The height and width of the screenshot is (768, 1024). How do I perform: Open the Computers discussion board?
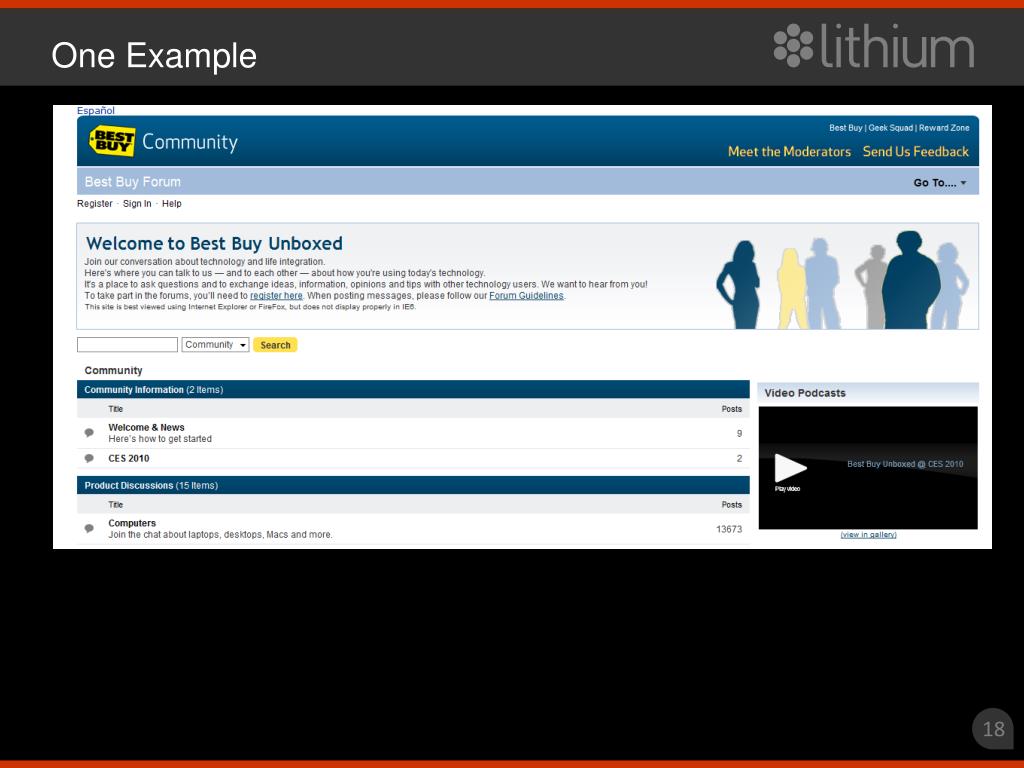[x=132, y=523]
